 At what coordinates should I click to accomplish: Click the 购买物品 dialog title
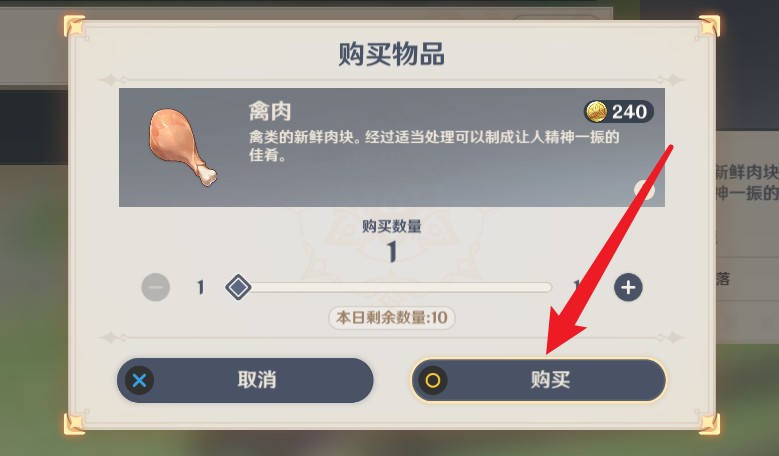pyautogui.click(x=391, y=54)
